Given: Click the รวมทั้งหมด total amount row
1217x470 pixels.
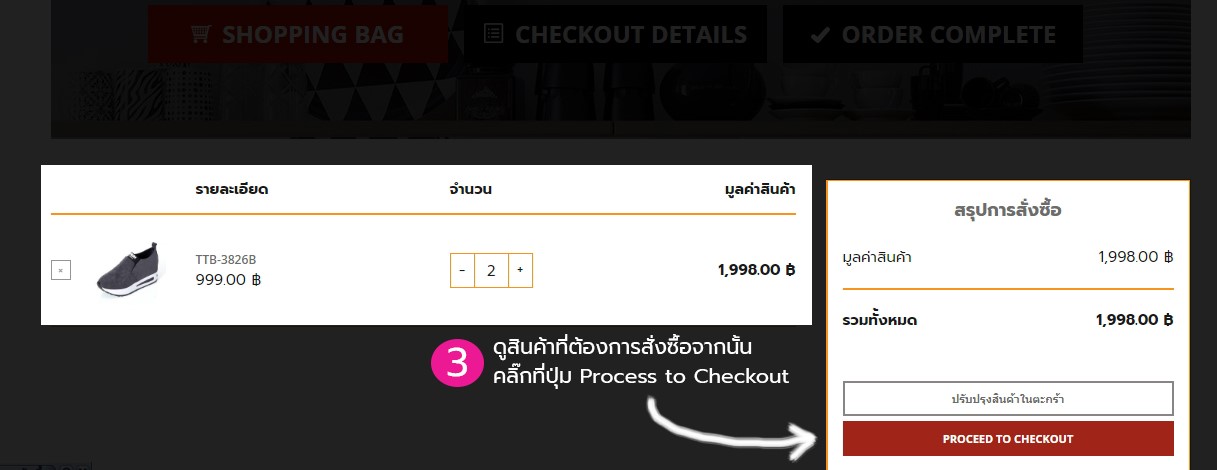Looking at the screenshot, I should click(1008, 321).
